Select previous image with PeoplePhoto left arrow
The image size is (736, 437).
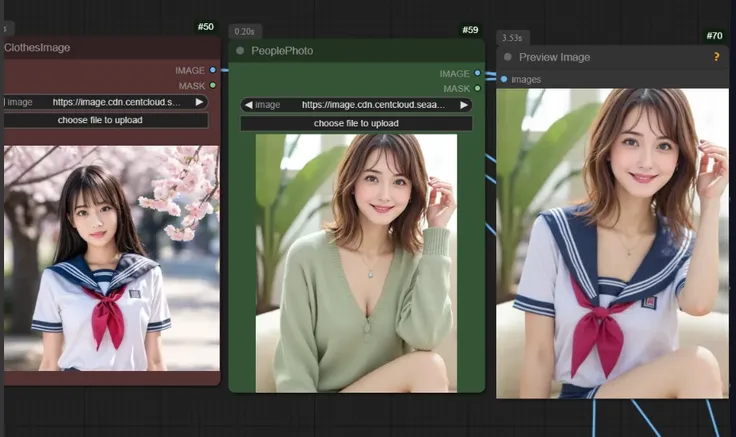click(248, 105)
